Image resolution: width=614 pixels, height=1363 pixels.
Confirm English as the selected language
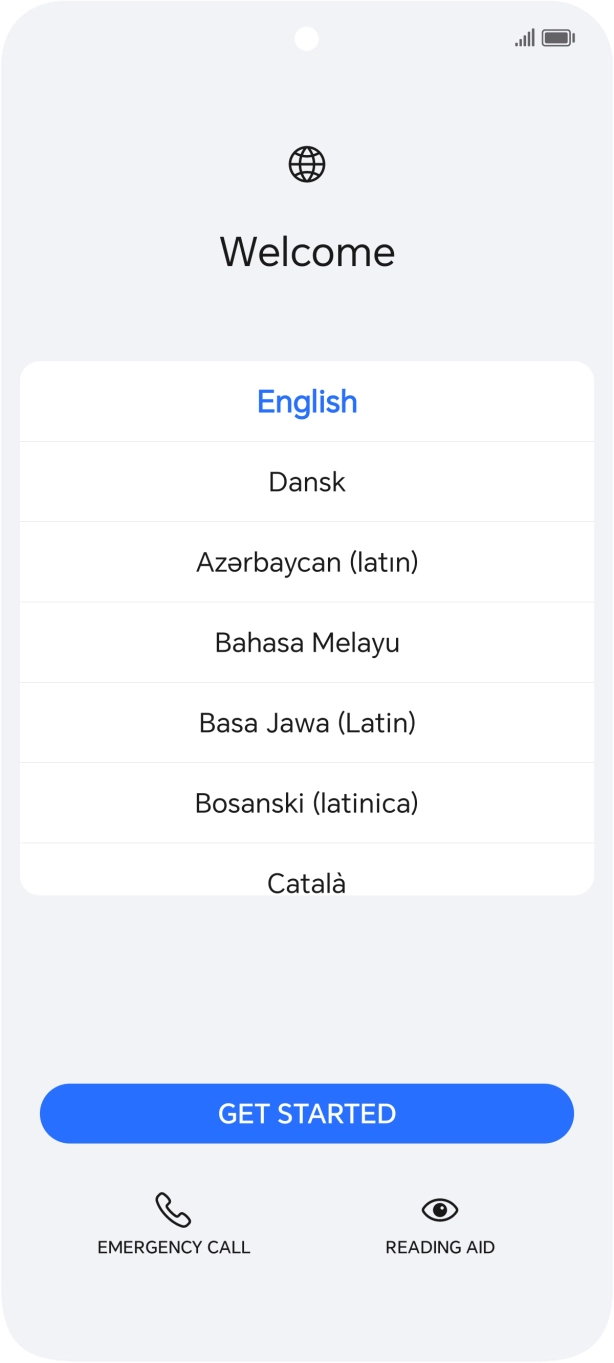[x=307, y=401]
